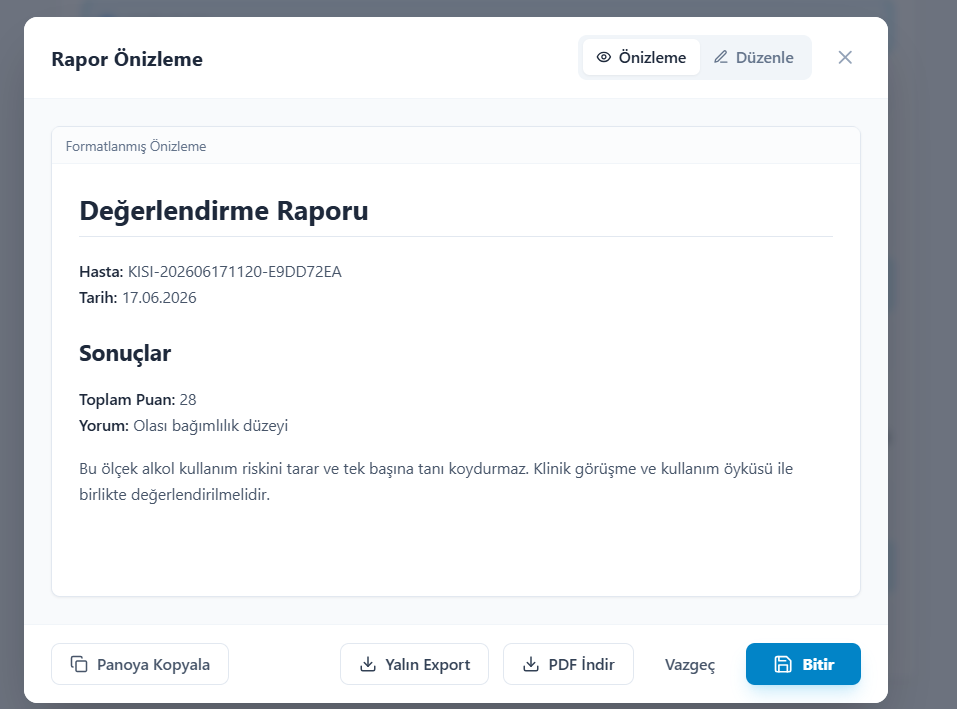Click the Yalın Export button
Screen dimensions: 957x709
pyautogui.click(x=414, y=664)
